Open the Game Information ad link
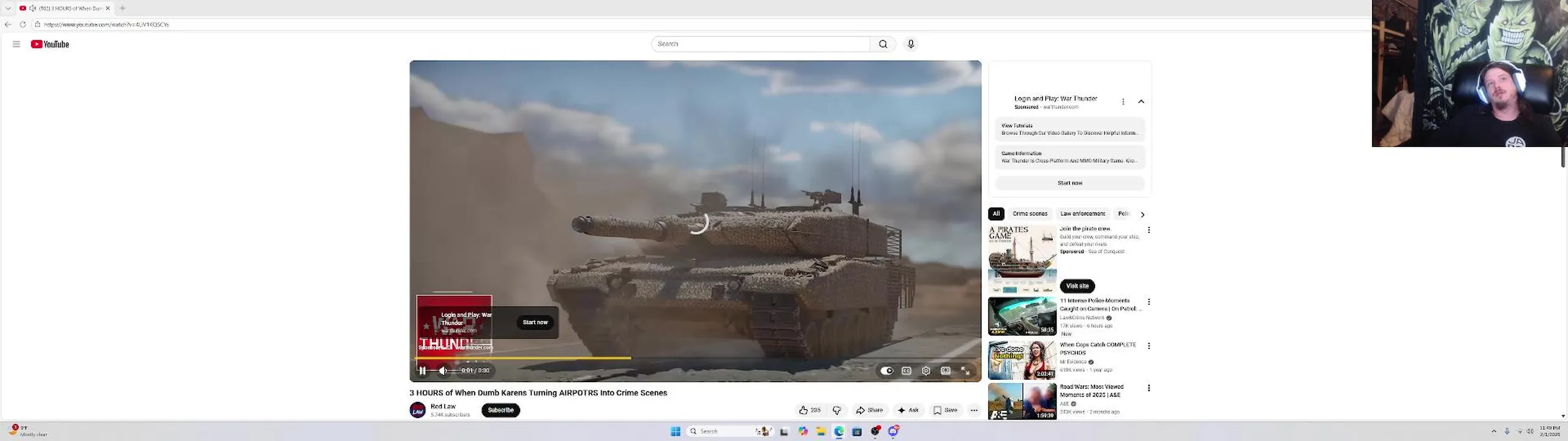 [x=1070, y=157]
